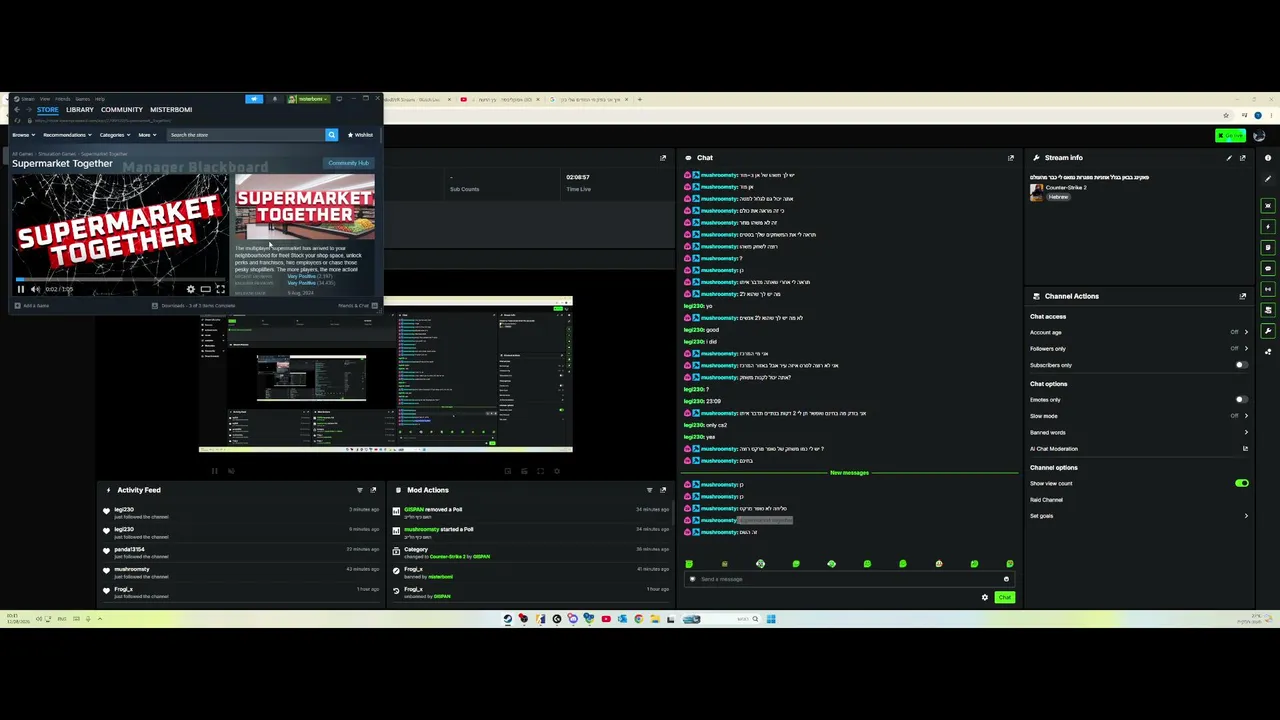Open the Steam trailer video settings gear

pos(191,289)
